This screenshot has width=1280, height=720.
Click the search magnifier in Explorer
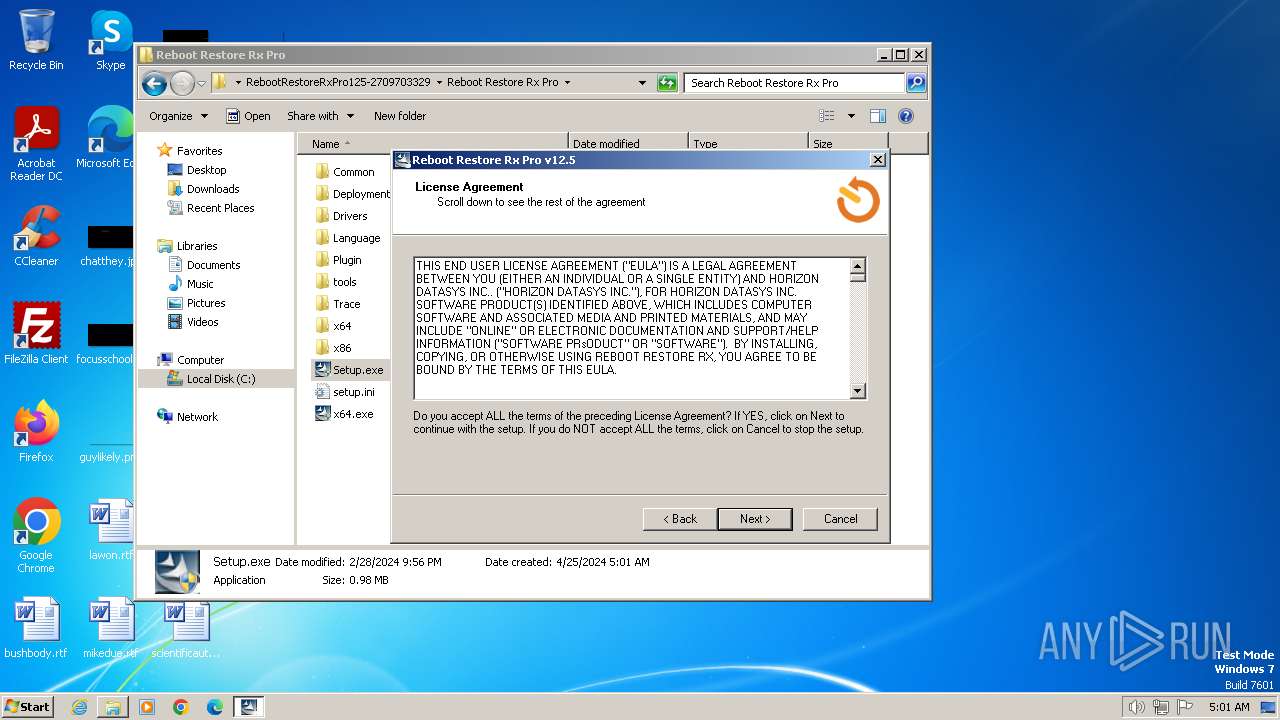click(x=916, y=83)
